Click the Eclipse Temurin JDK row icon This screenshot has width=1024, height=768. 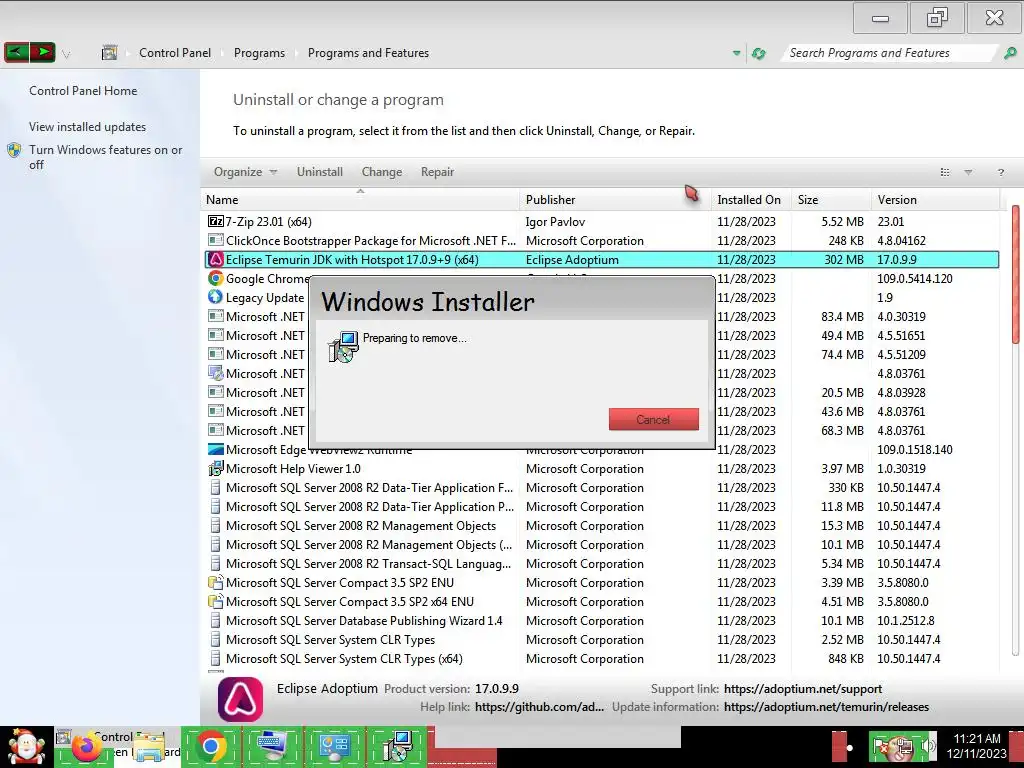tap(216, 259)
